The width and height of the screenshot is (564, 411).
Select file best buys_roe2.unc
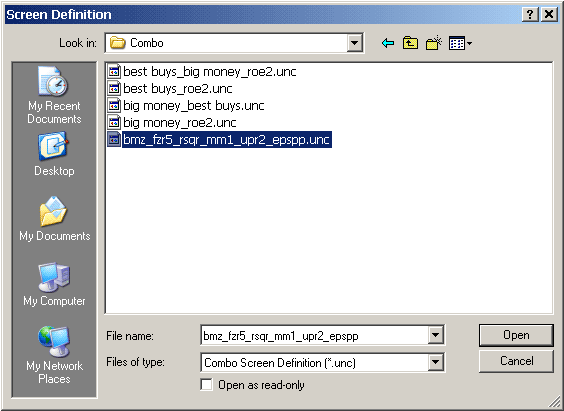pyautogui.click(x=170, y=88)
